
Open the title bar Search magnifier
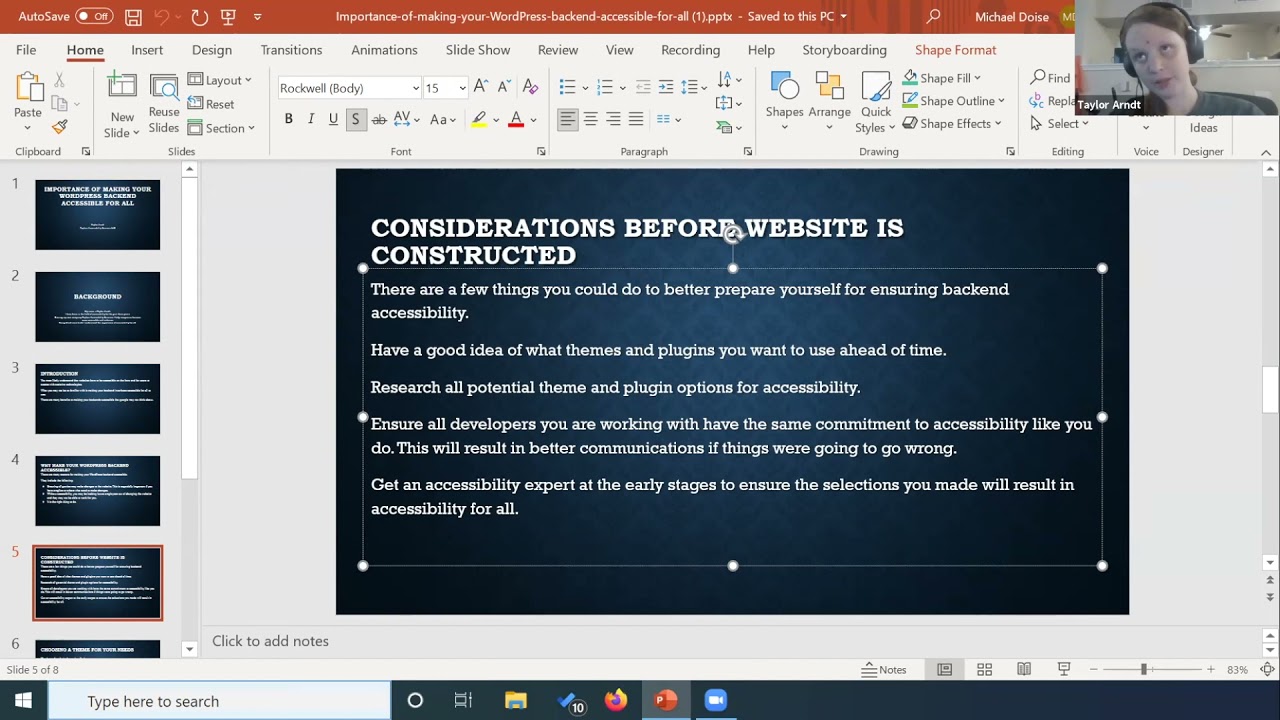[933, 16]
